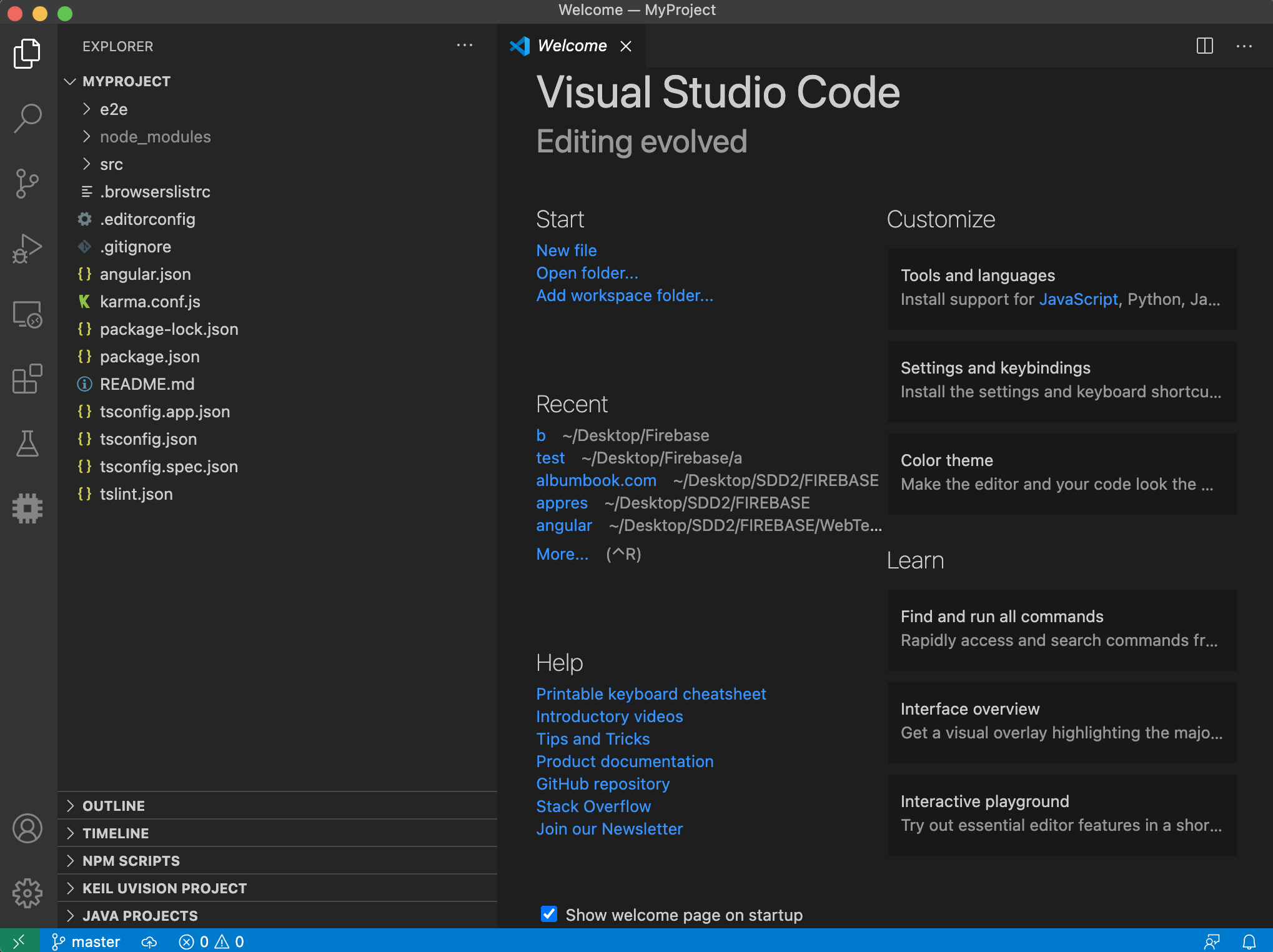Viewport: 1273px width, 952px height.
Task: Open the Remote Explorer view
Action: (27, 314)
